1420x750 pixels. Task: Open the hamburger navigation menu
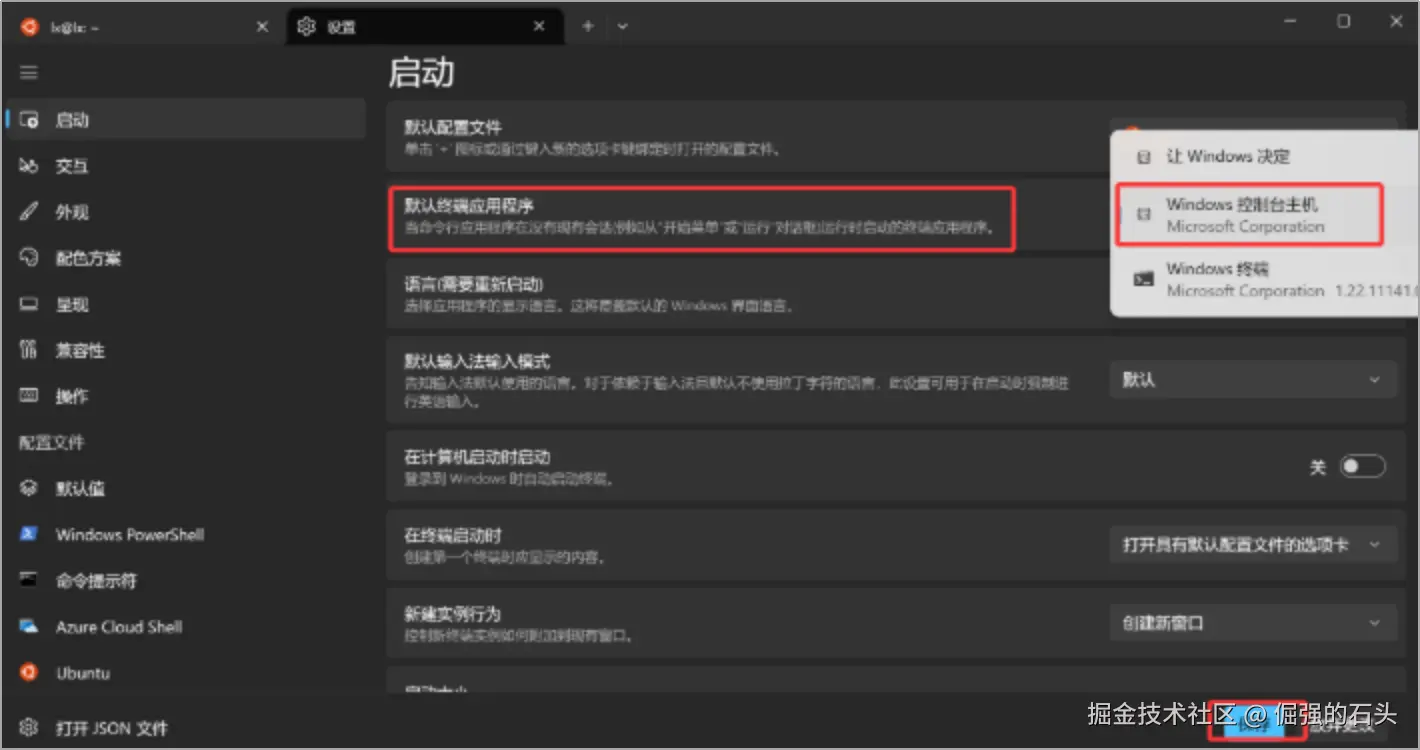coord(28,73)
